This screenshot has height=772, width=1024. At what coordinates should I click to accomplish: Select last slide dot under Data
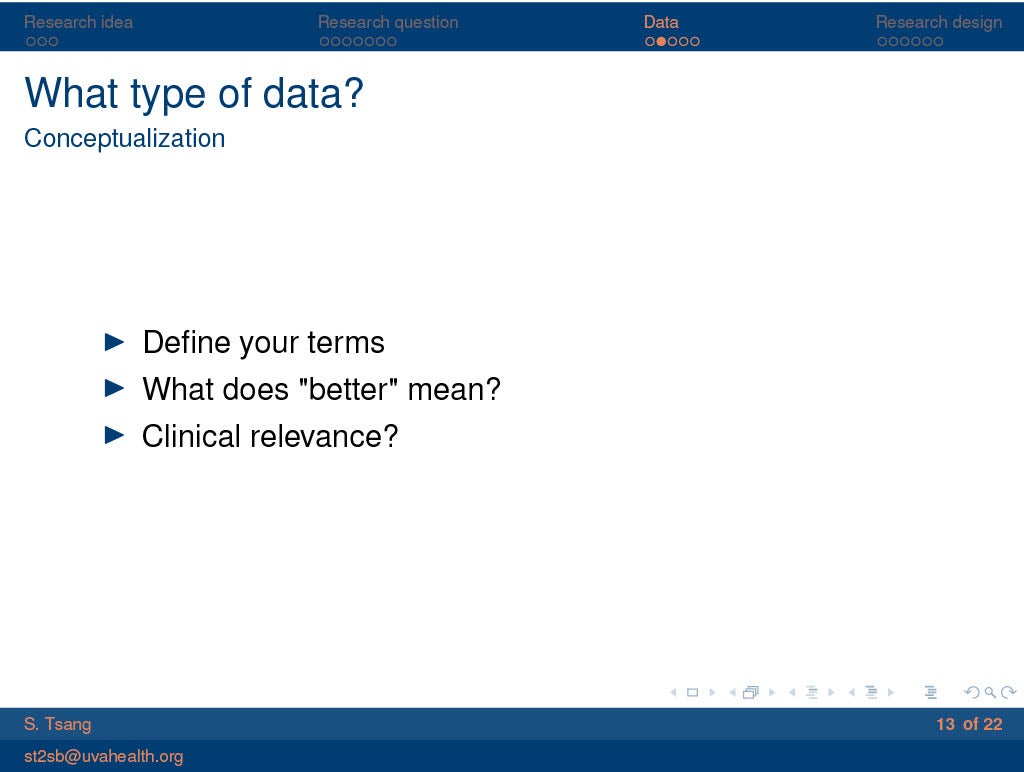695,42
